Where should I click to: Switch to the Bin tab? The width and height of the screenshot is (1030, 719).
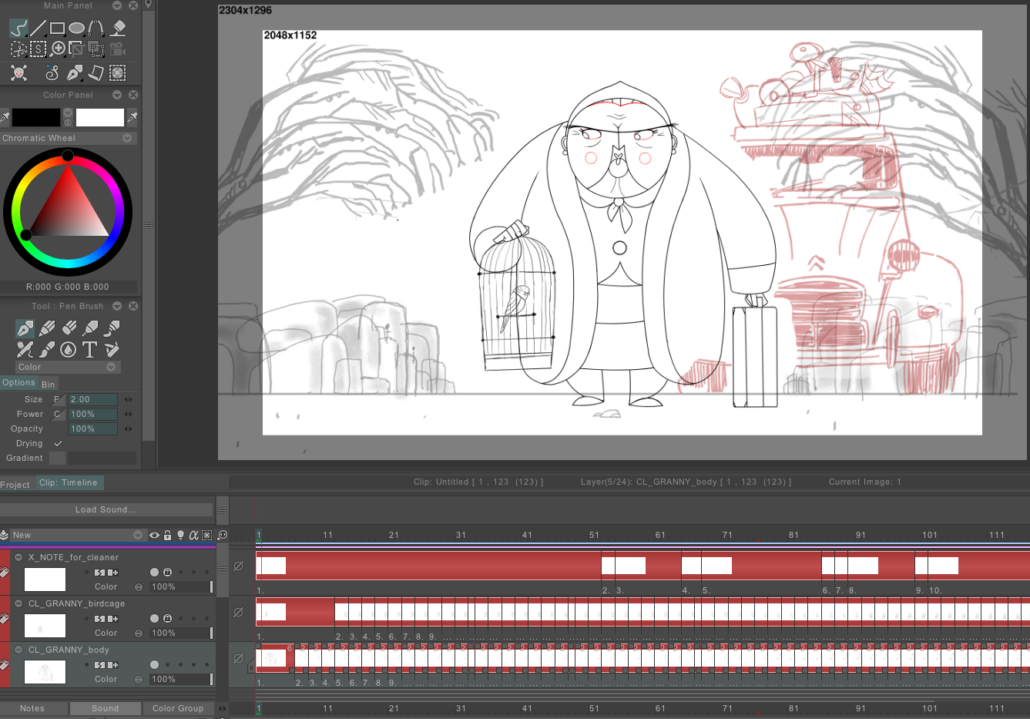point(48,384)
